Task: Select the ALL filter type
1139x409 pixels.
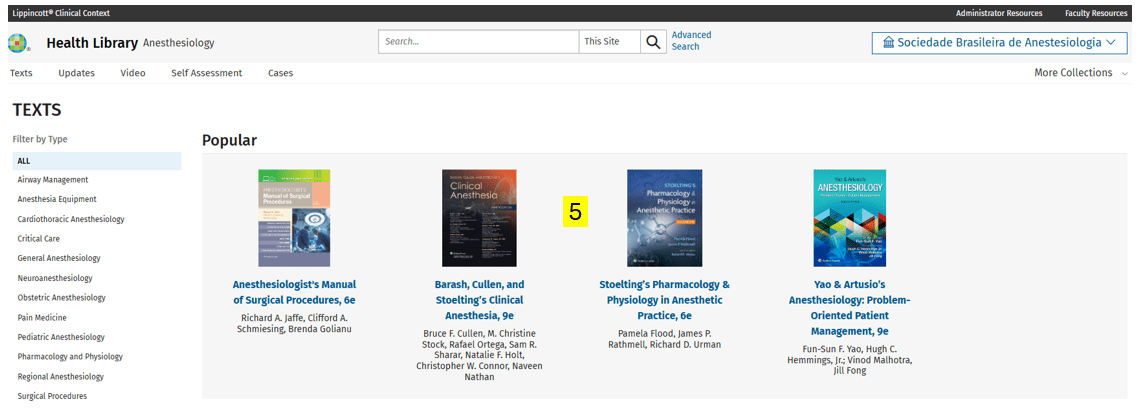Action: 97,161
